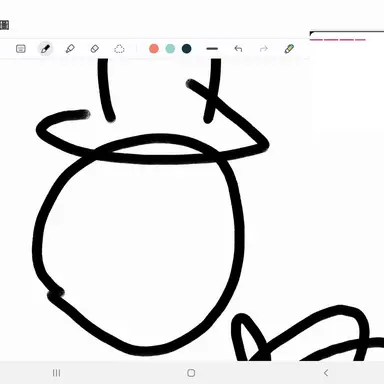Open the keyboard text input tool
The height and width of the screenshot is (384, 384).
21,49
